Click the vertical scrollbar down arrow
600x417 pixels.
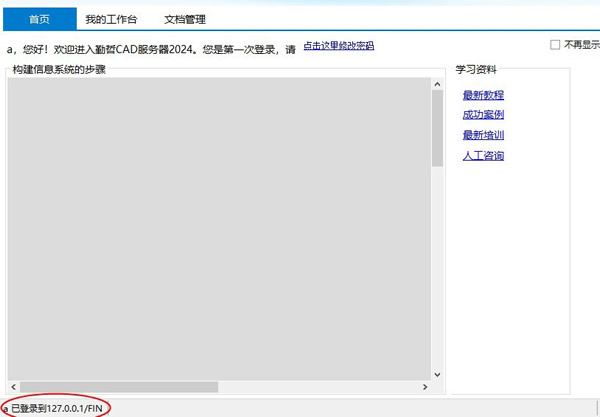[x=437, y=372]
